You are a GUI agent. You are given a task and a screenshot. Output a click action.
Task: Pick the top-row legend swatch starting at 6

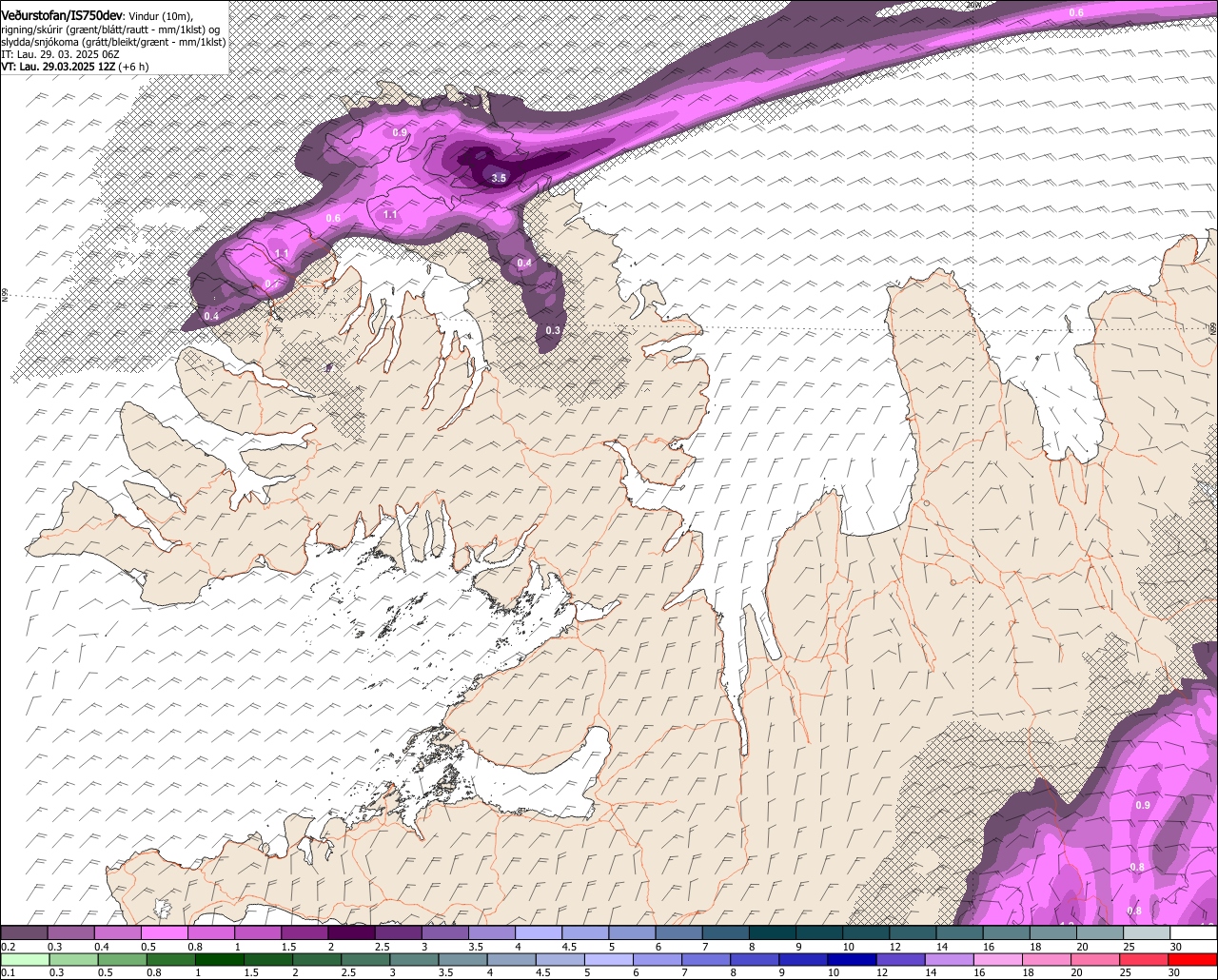(x=678, y=932)
